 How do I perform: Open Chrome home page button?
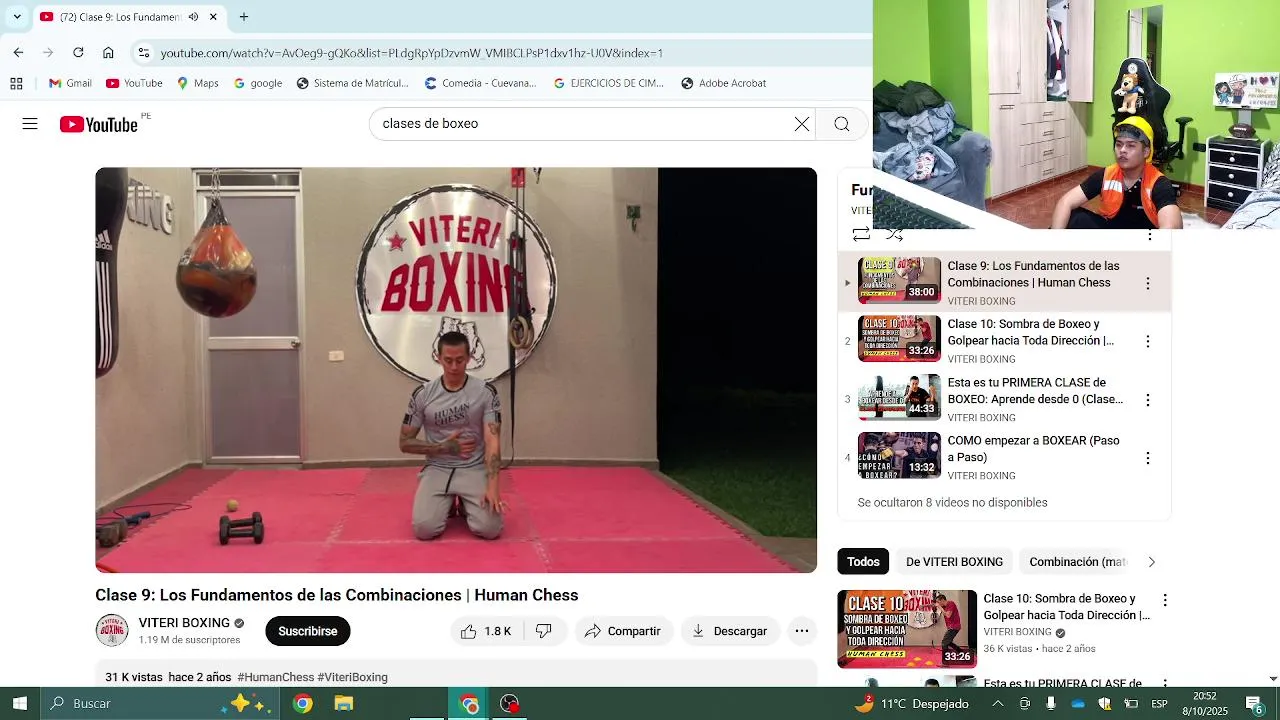(x=108, y=52)
